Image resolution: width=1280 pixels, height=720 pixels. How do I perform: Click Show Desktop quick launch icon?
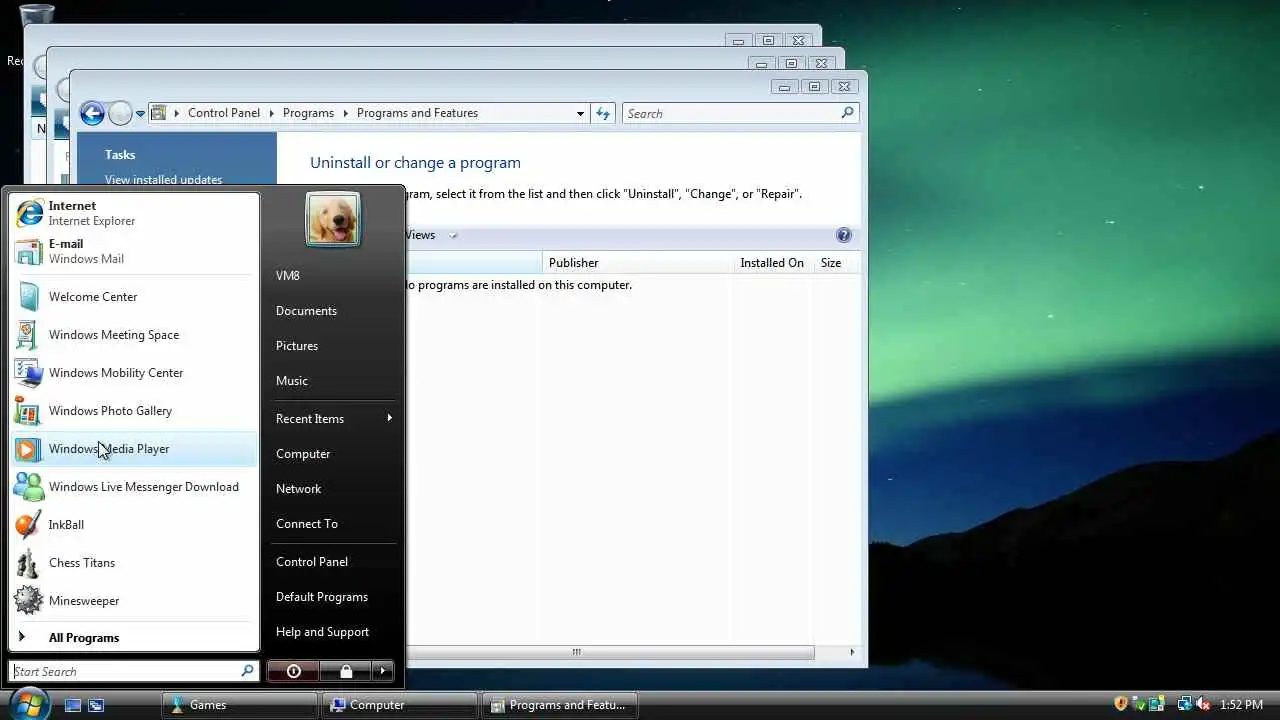72,705
